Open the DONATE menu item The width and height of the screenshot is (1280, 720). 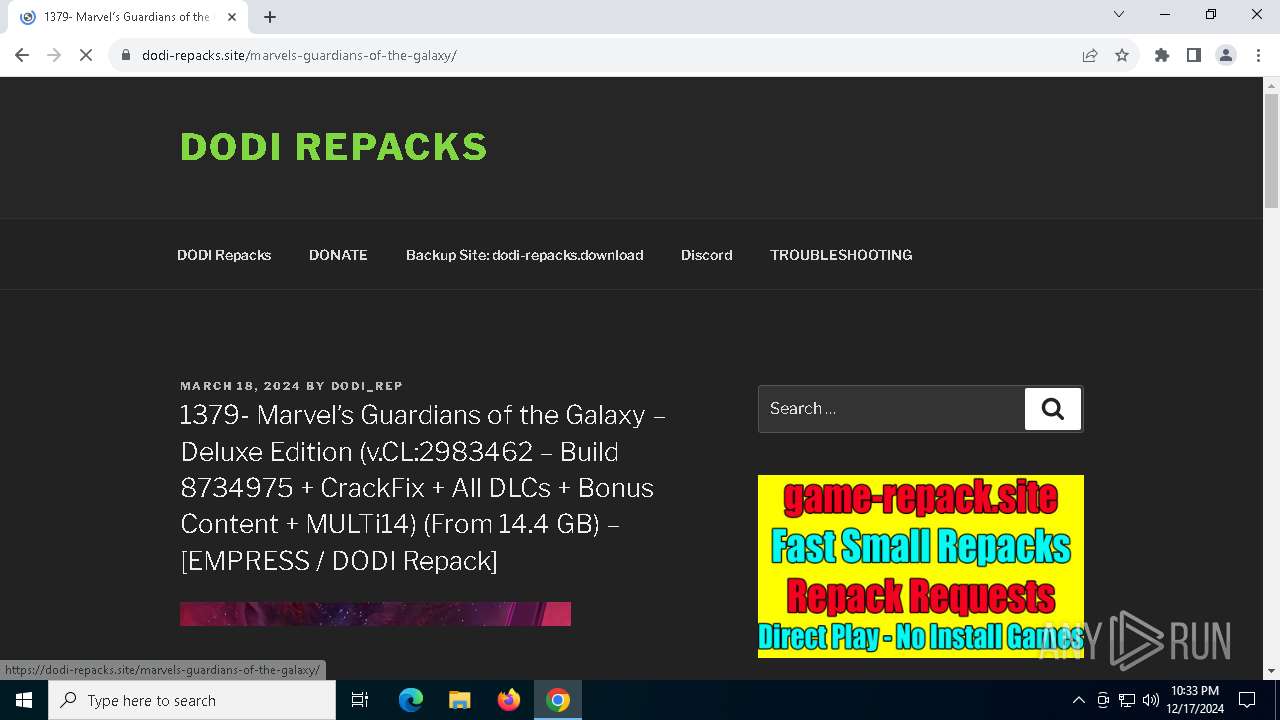pyautogui.click(x=338, y=255)
